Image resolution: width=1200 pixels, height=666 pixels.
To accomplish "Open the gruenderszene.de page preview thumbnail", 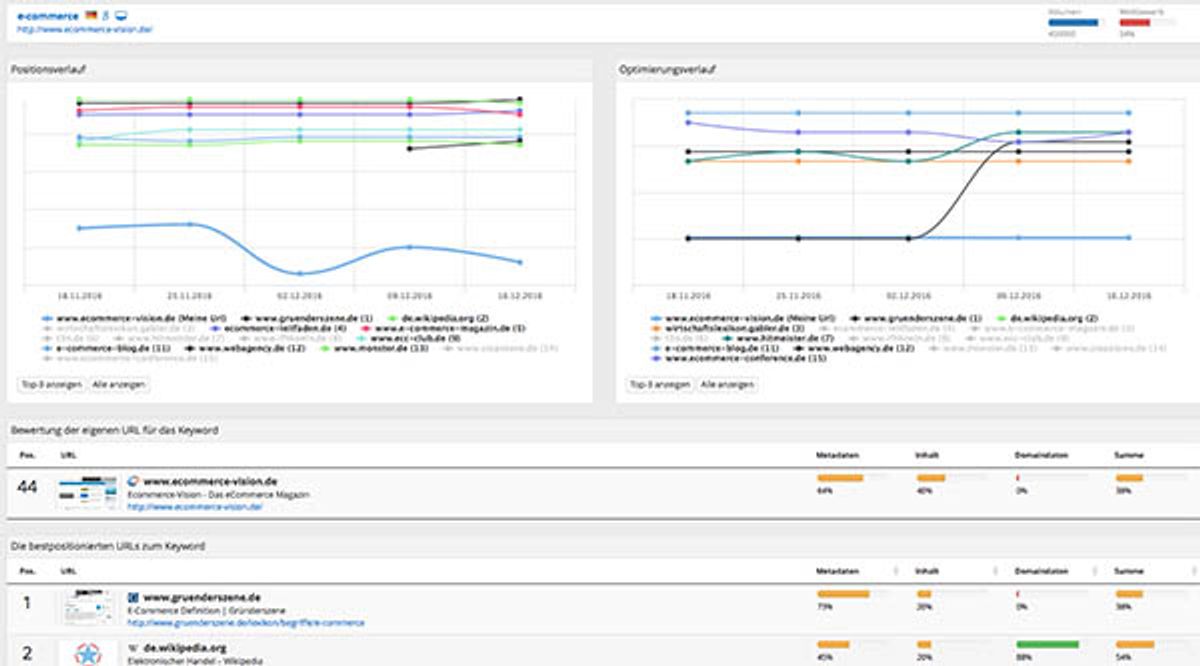I will pyautogui.click(x=88, y=608).
